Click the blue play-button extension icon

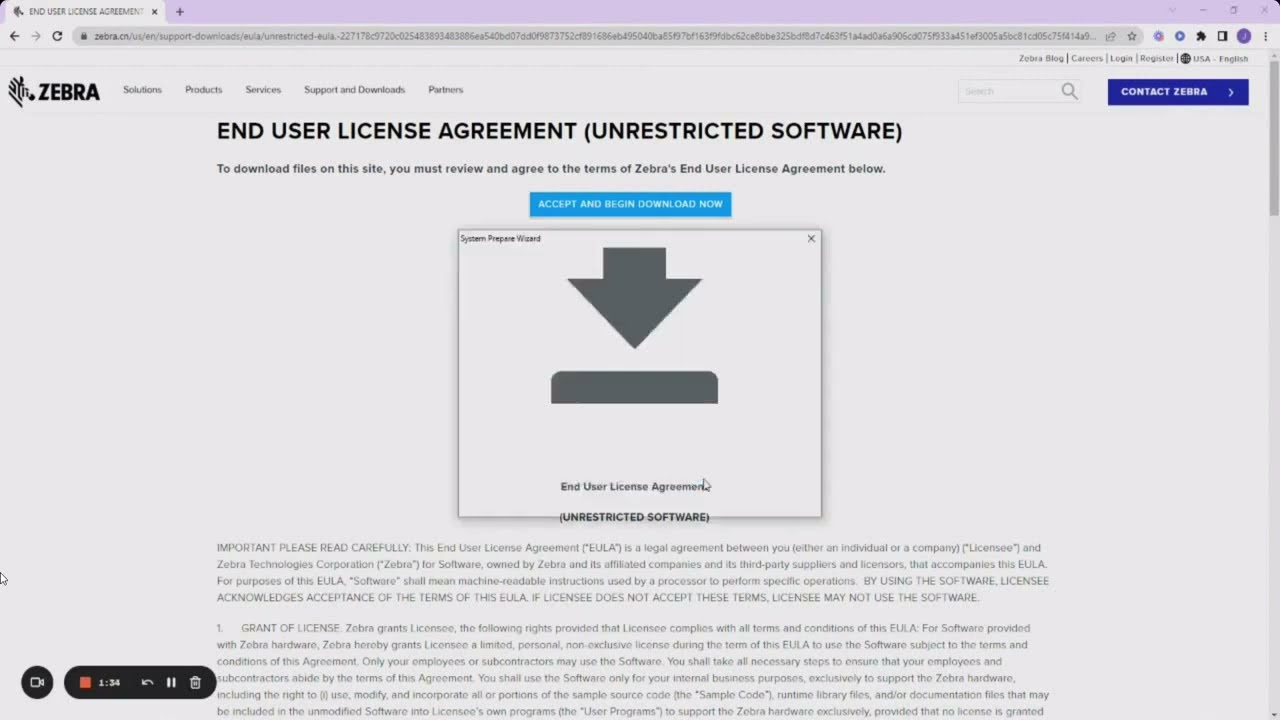tap(1180, 36)
